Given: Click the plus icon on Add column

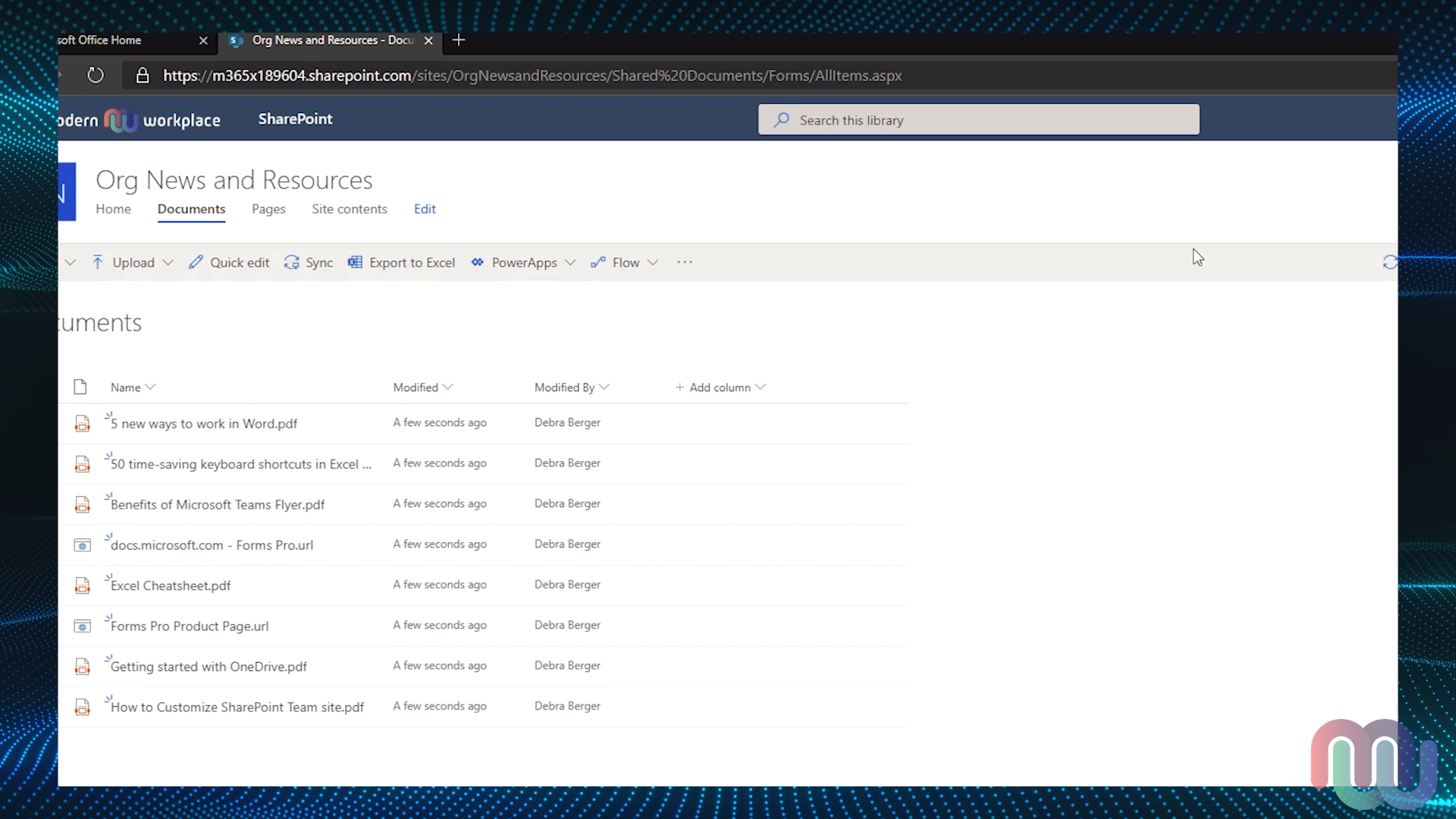Looking at the screenshot, I should 679,388.
